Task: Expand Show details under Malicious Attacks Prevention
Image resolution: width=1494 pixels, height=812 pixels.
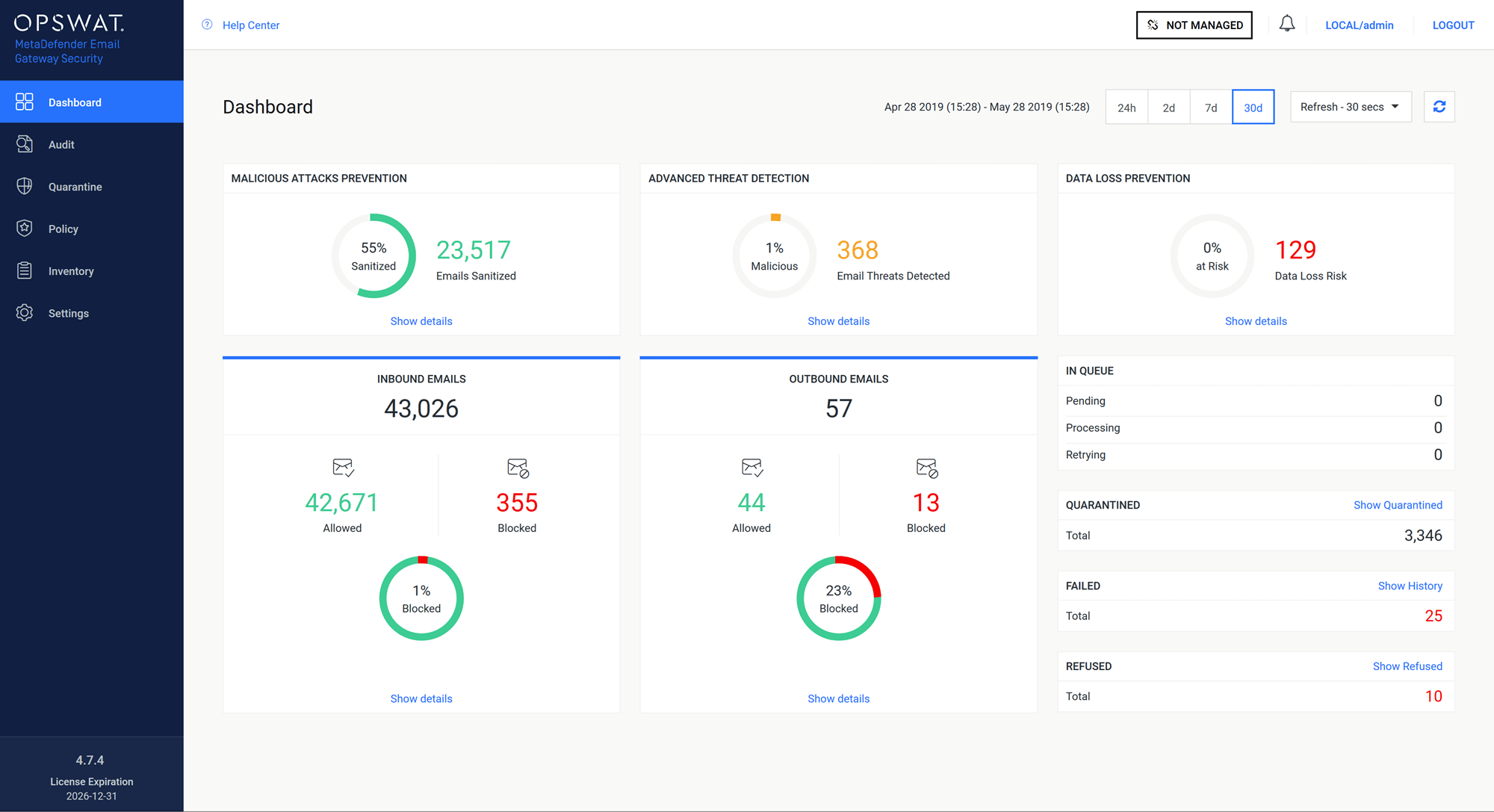Action: coord(421,321)
